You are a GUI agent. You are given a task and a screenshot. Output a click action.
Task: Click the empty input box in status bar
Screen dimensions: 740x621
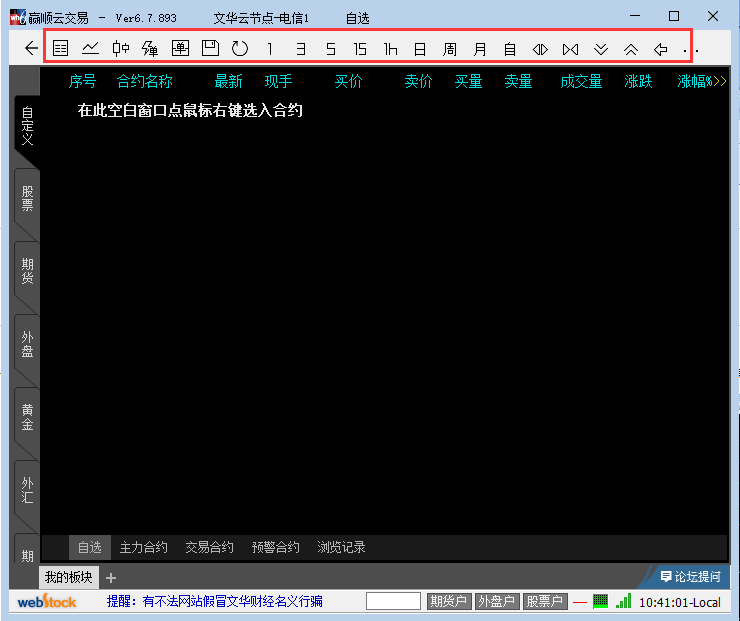pyautogui.click(x=393, y=601)
